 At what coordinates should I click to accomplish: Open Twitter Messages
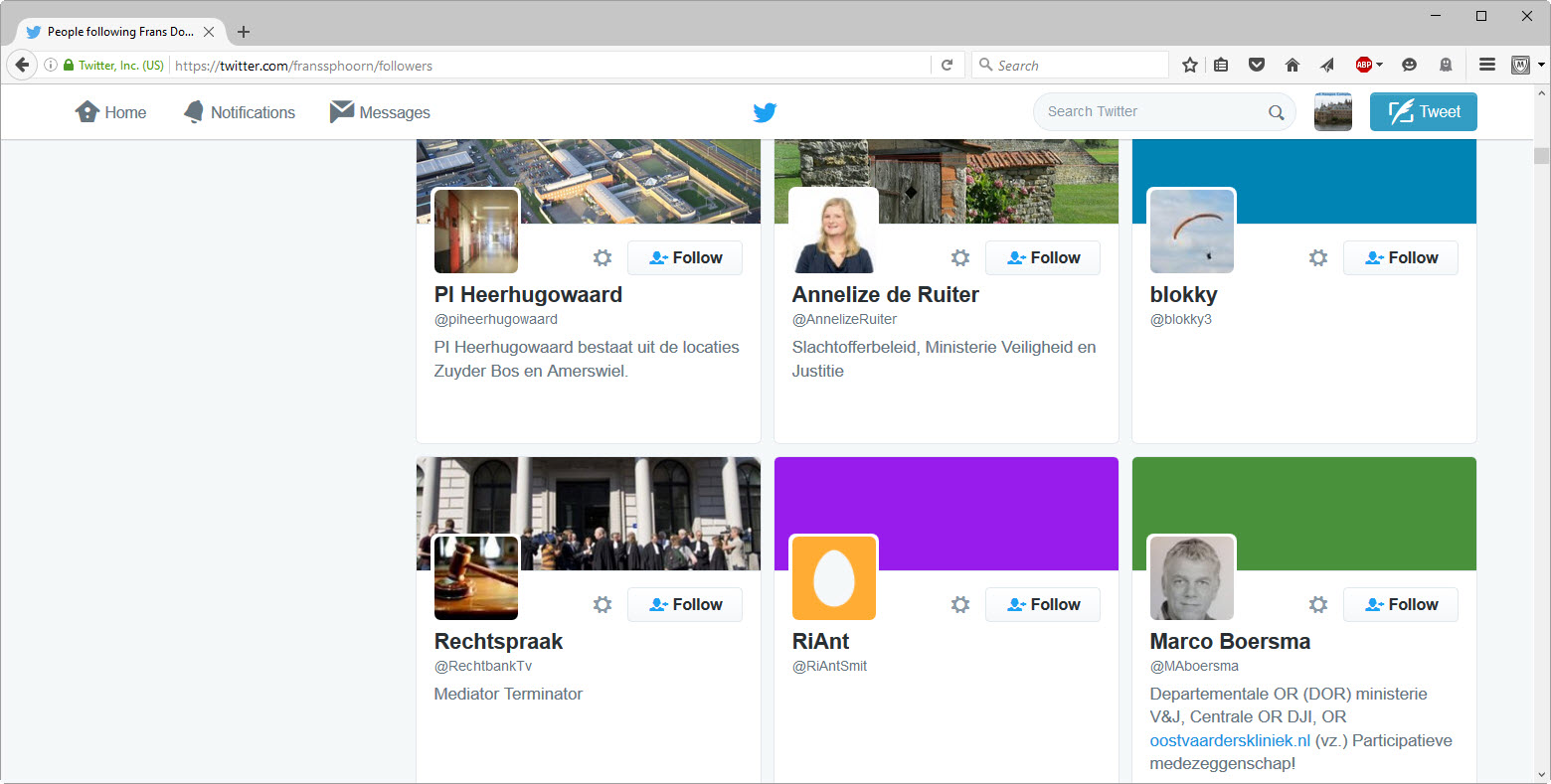(x=380, y=112)
